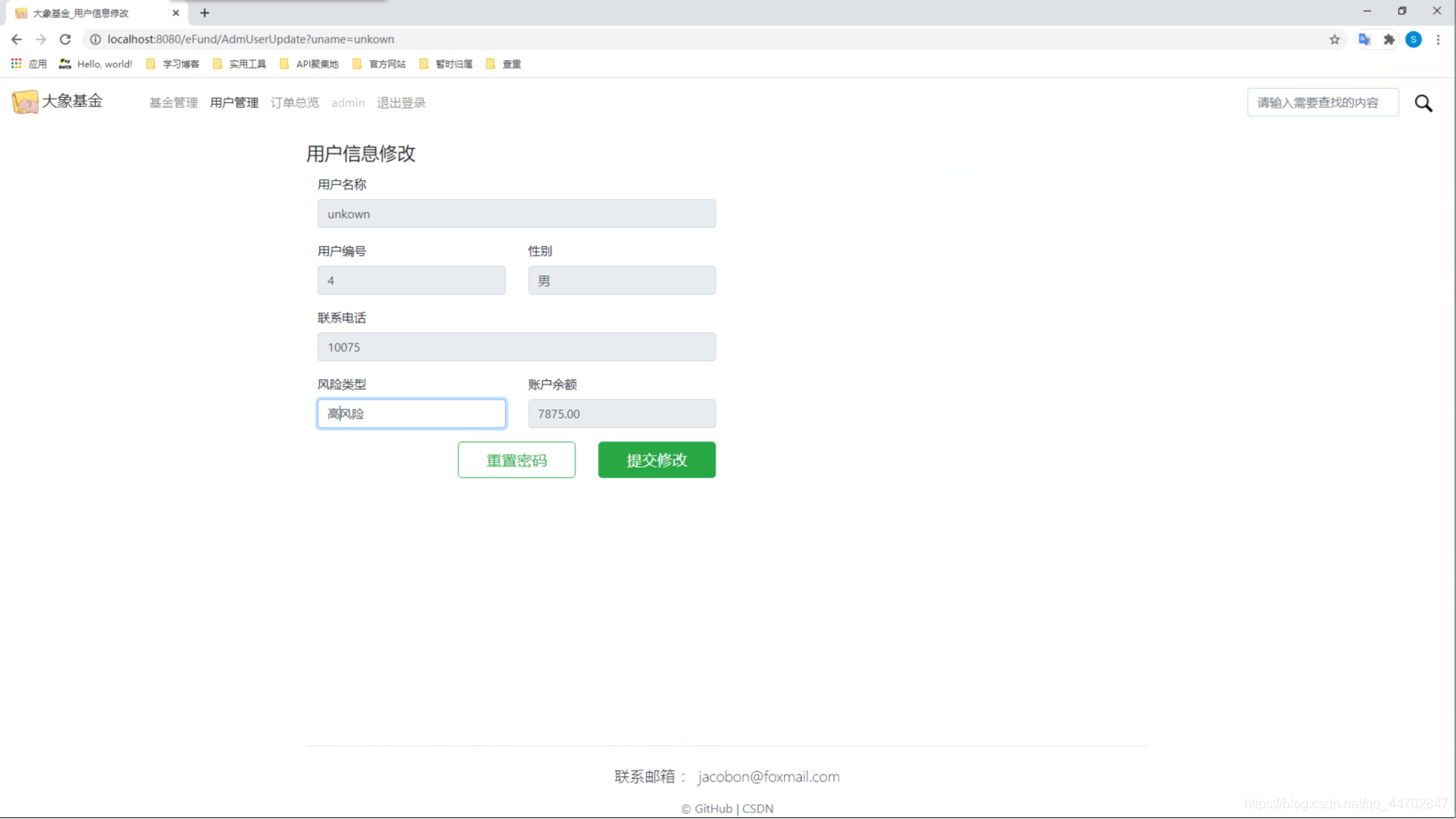Minimize the browser window
The height and width of the screenshot is (819, 1456).
(1367, 11)
